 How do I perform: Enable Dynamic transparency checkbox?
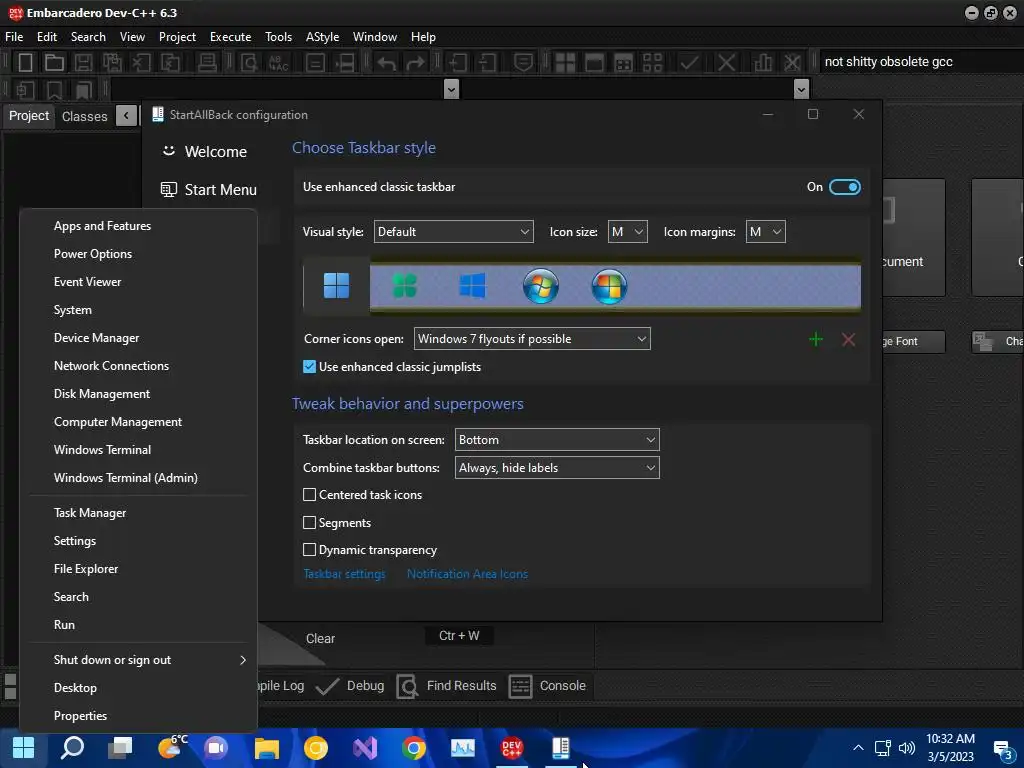pyautogui.click(x=310, y=550)
